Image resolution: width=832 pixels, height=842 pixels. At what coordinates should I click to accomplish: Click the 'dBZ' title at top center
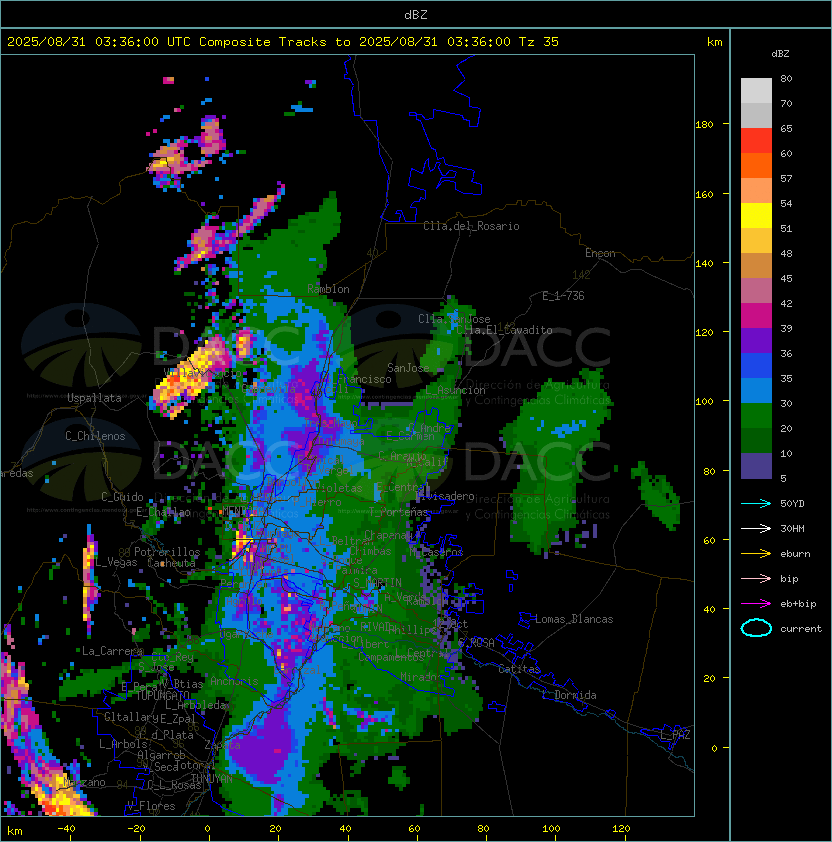(x=416, y=14)
